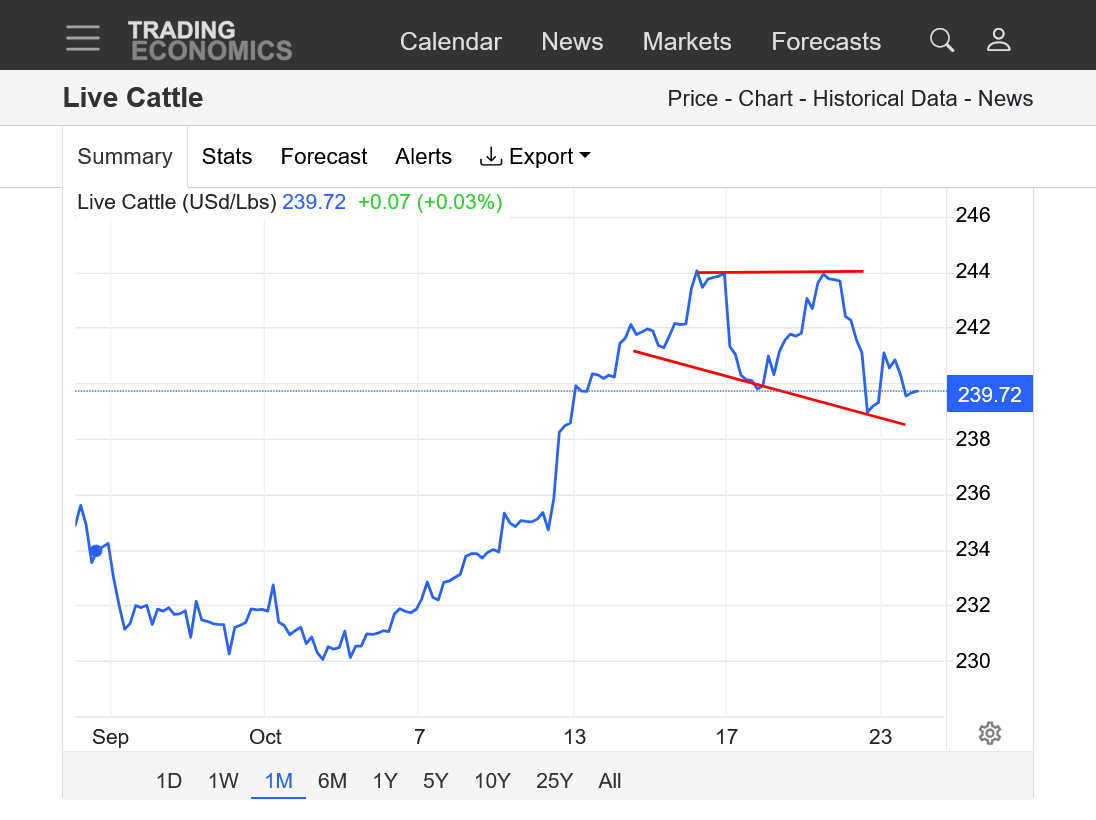Open the search magnifier icon
The height and width of the screenshot is (820, 1096).
[941, 40]
